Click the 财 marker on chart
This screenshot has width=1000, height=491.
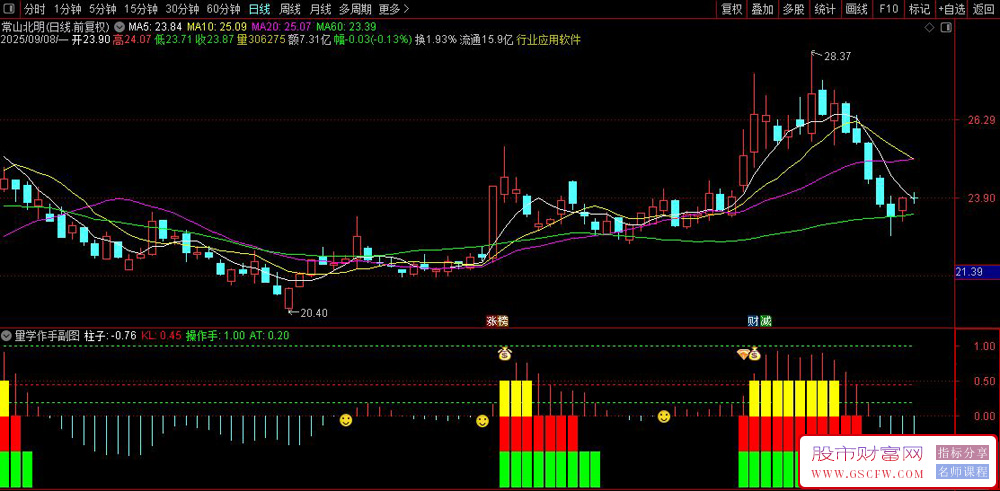[753, 321]
